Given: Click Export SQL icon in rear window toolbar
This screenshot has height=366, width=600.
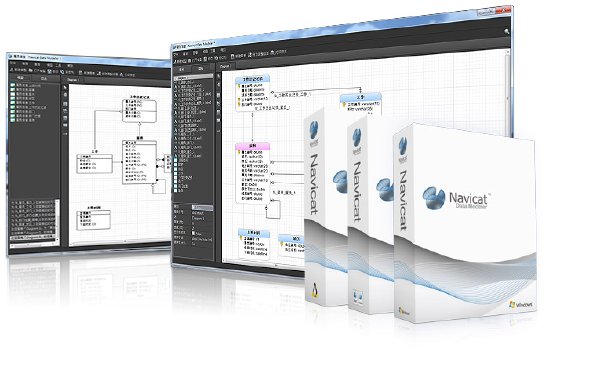Looking at the screenshot, I should point(121,74).
